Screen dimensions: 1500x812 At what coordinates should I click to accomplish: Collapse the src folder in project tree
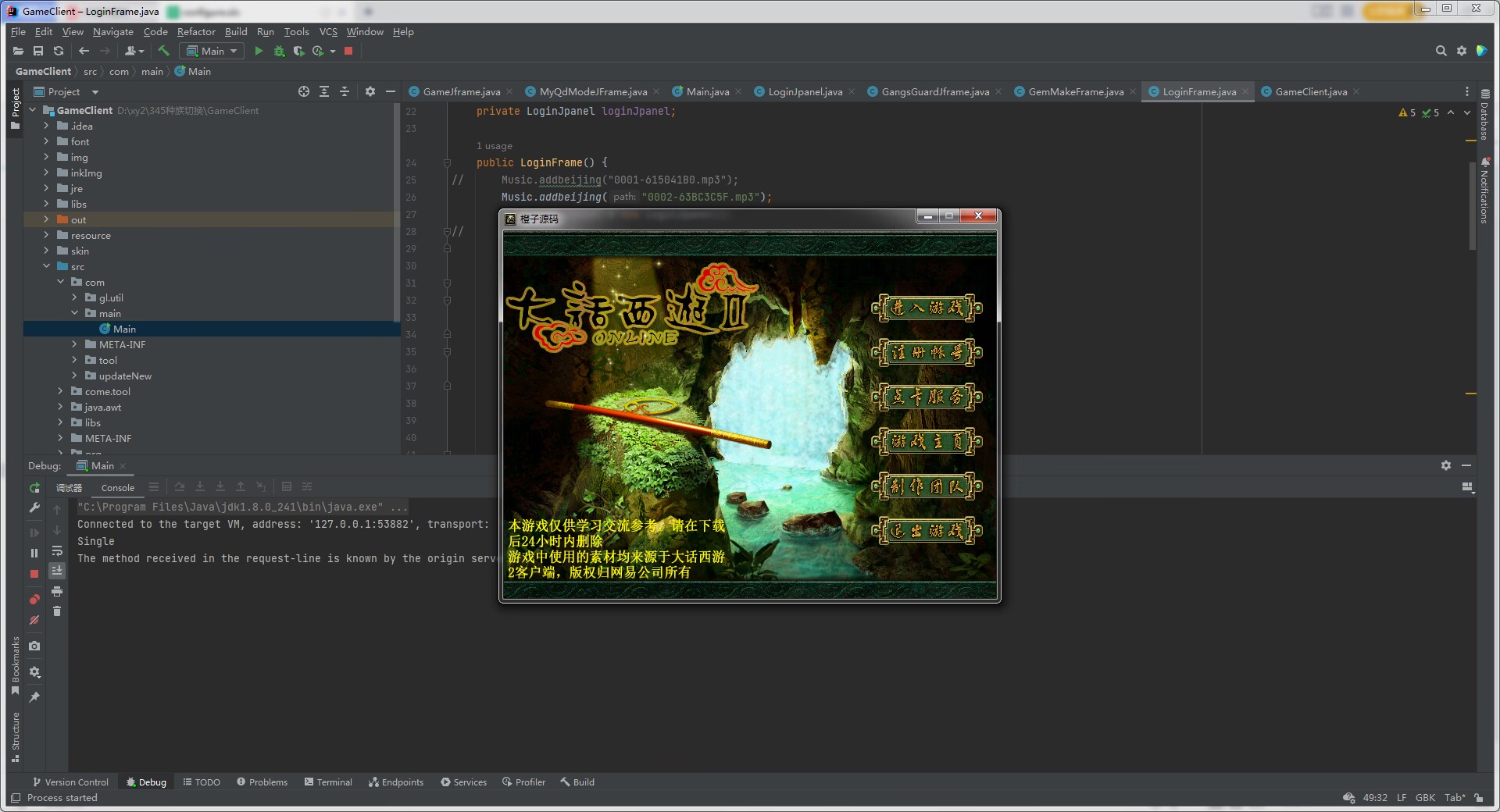(46, 266)
